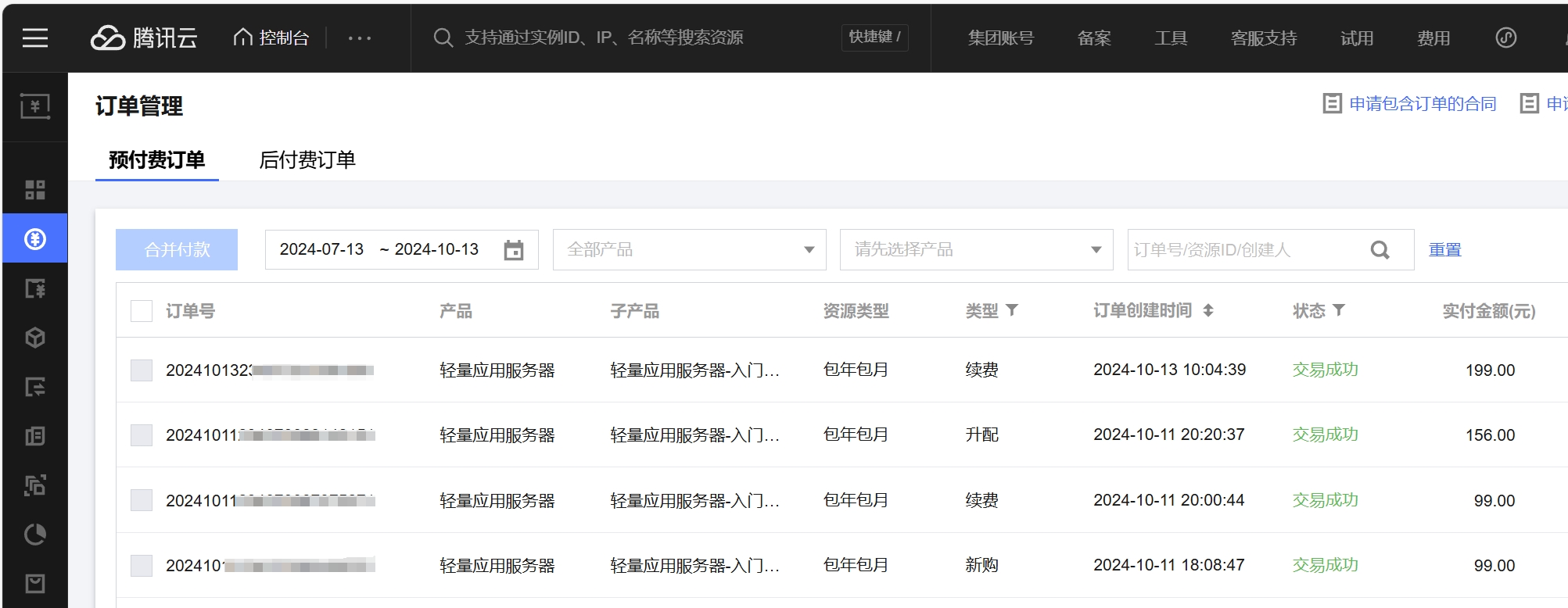Sort orders by creation time
This screenshot has width=1568, height=608.
tap(1208, 310)
